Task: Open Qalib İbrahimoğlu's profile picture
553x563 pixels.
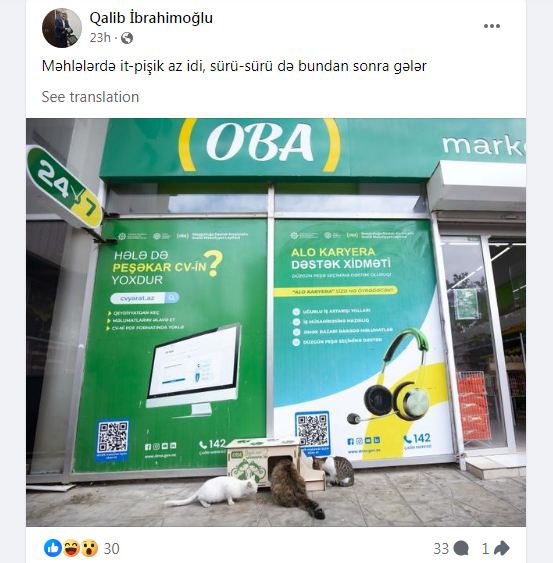Action: point(62,28)
